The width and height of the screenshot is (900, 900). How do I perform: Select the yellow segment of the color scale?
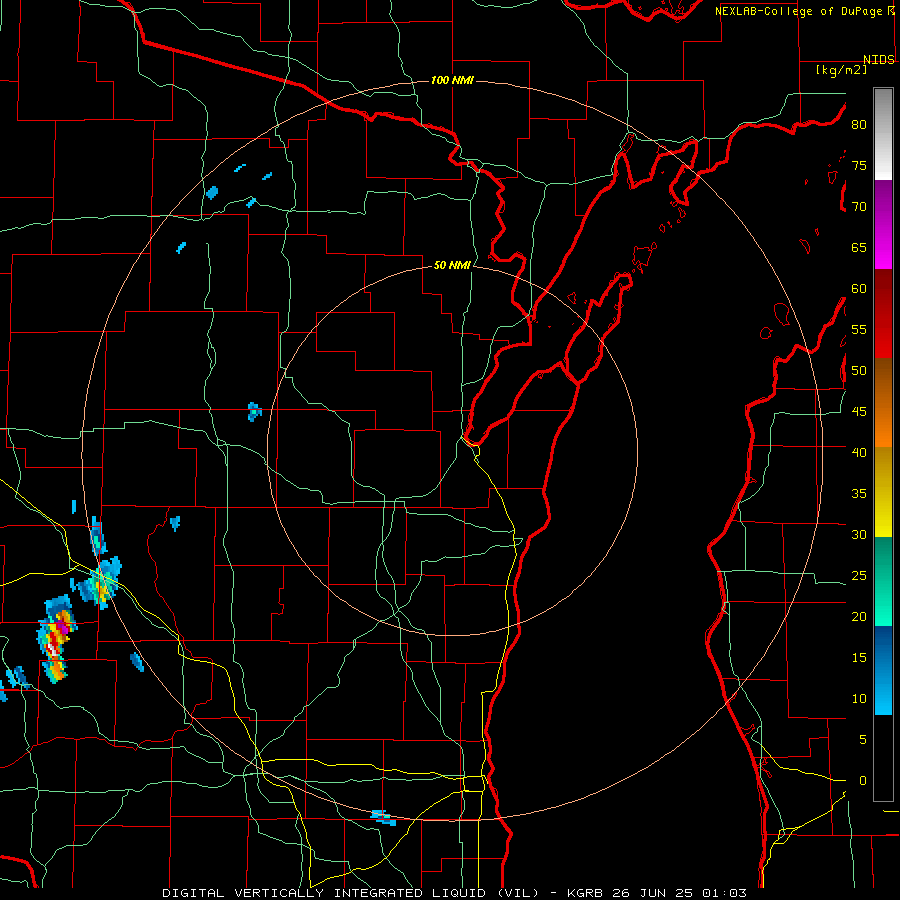pyautogui.click(x=883, y=492)
